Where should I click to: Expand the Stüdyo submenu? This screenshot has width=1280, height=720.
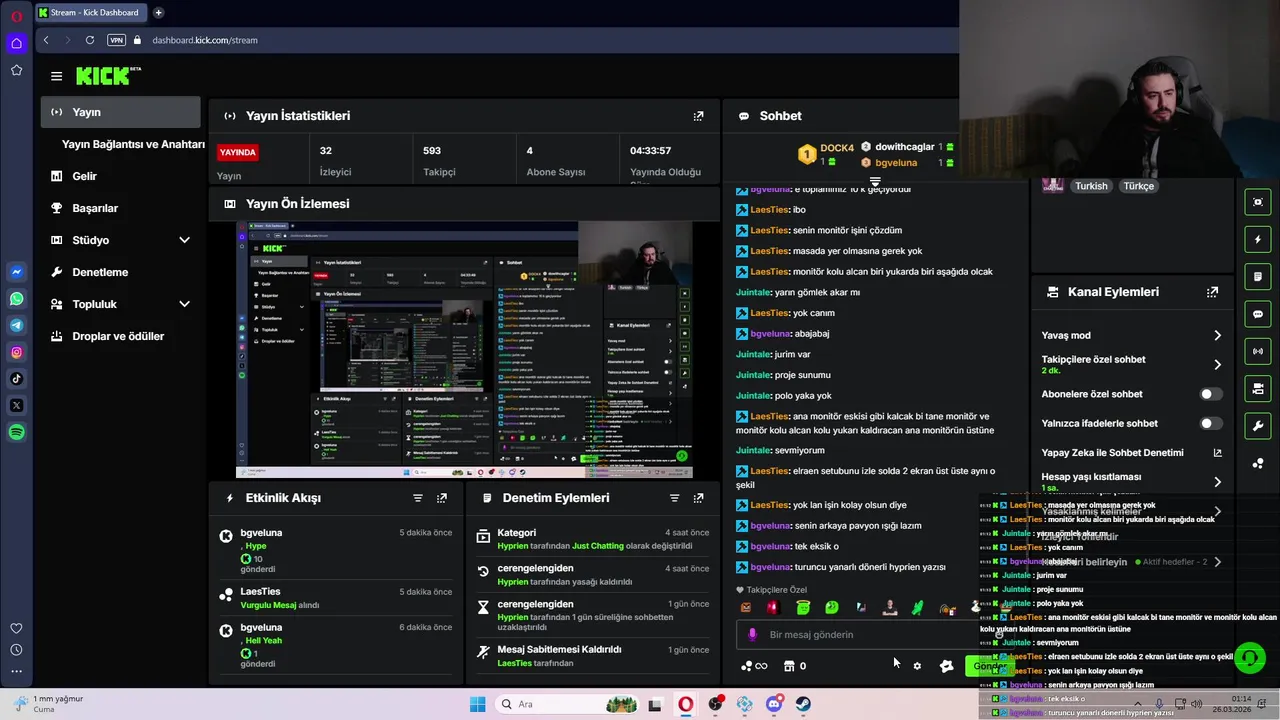point(184,240)
